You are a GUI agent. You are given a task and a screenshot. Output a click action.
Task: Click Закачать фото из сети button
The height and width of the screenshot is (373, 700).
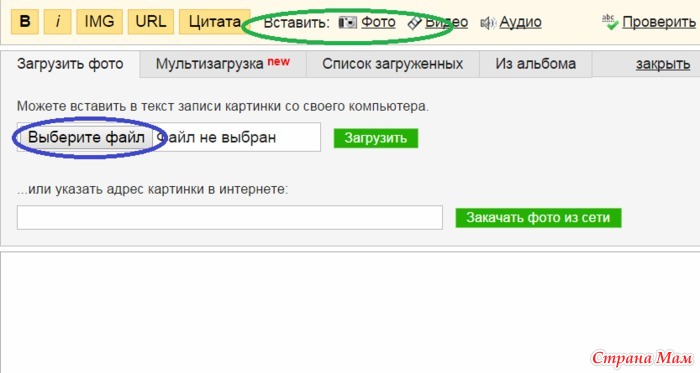click(538, 218)
